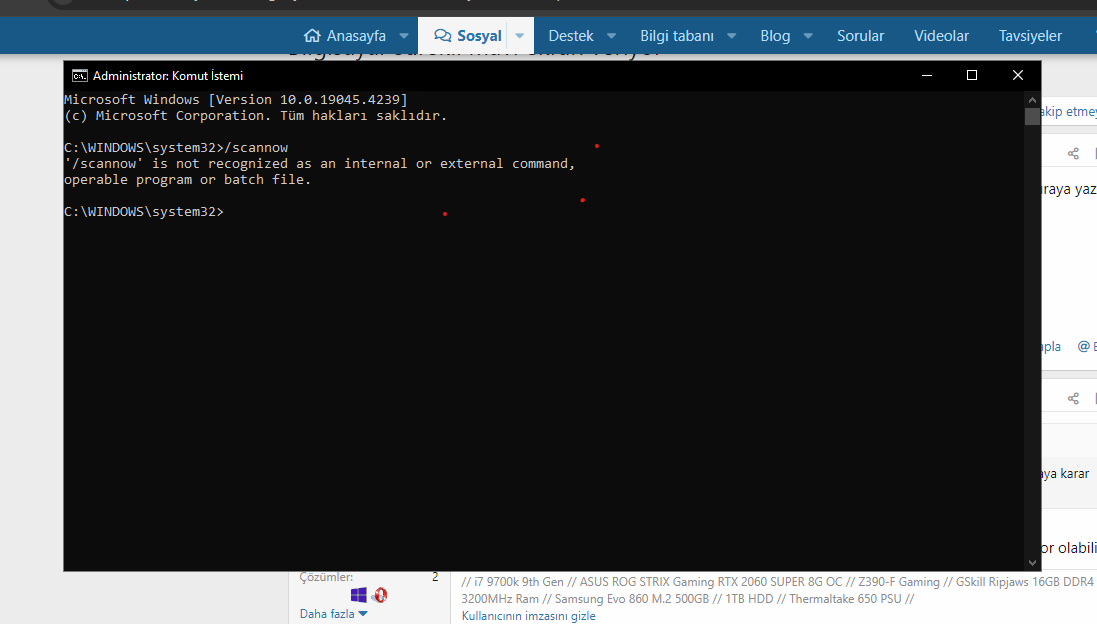Select the Sosyal tab

tap(467, 36)
